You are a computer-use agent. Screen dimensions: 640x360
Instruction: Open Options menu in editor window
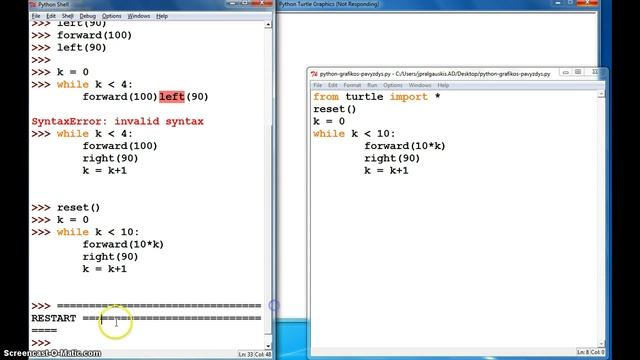393,85
